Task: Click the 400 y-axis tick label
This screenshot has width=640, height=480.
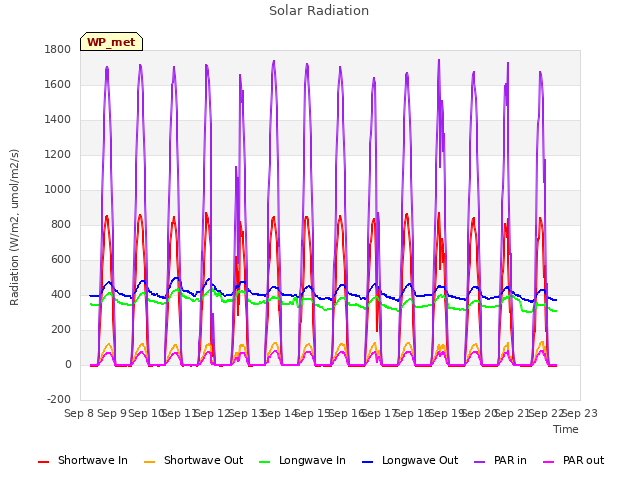Action: 61,295
